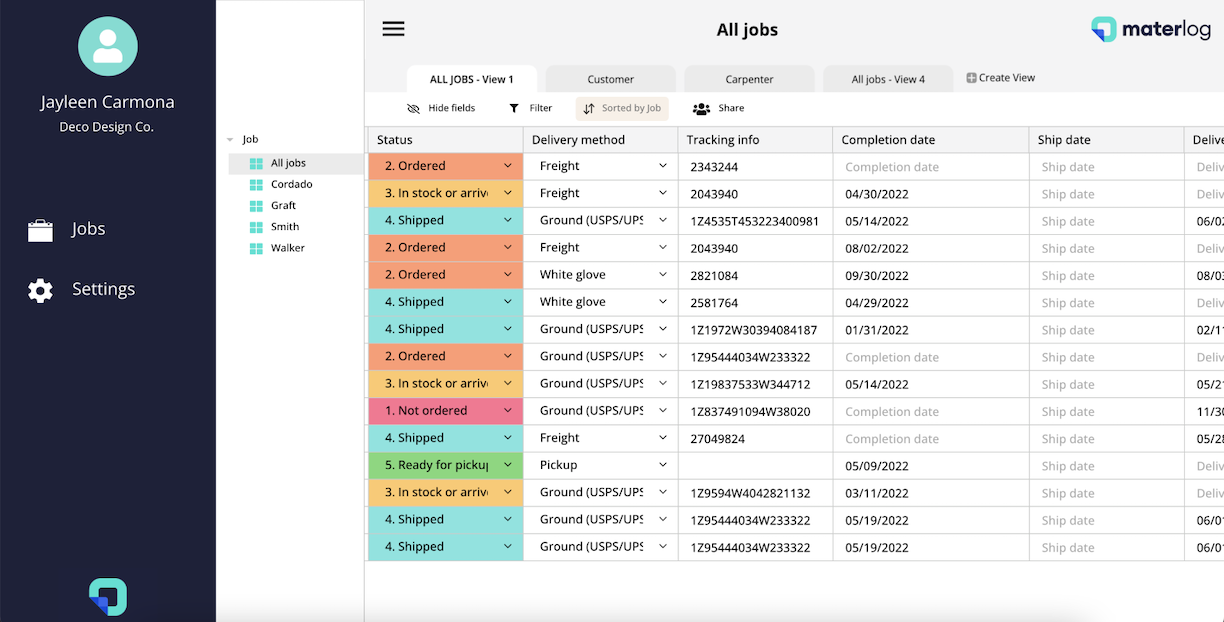This screenshot has height=622, width=1224.
Task: Click the green '5. Ready for pickup' status swatch
Action: click(x=445, y=464)
